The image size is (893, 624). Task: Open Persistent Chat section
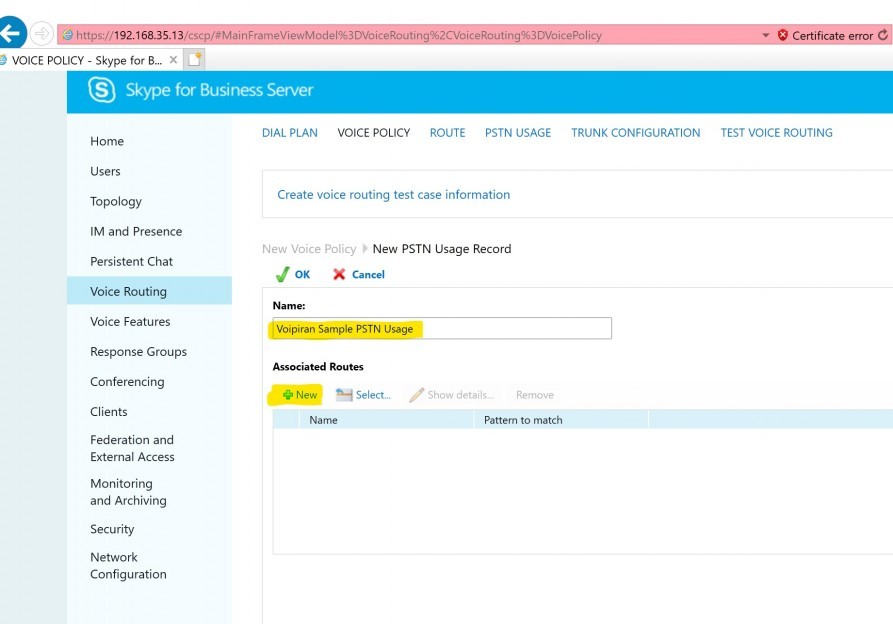[x=132, y=262]
